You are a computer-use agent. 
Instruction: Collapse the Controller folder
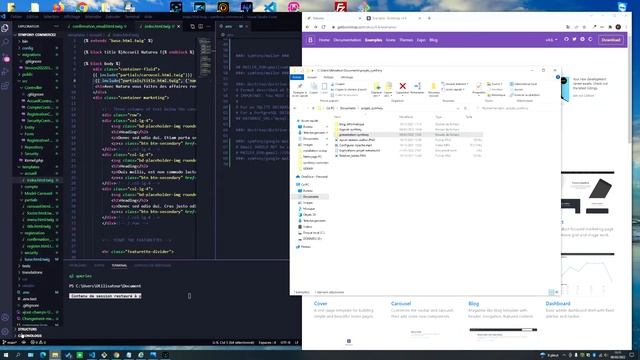[x=32, y=88]
